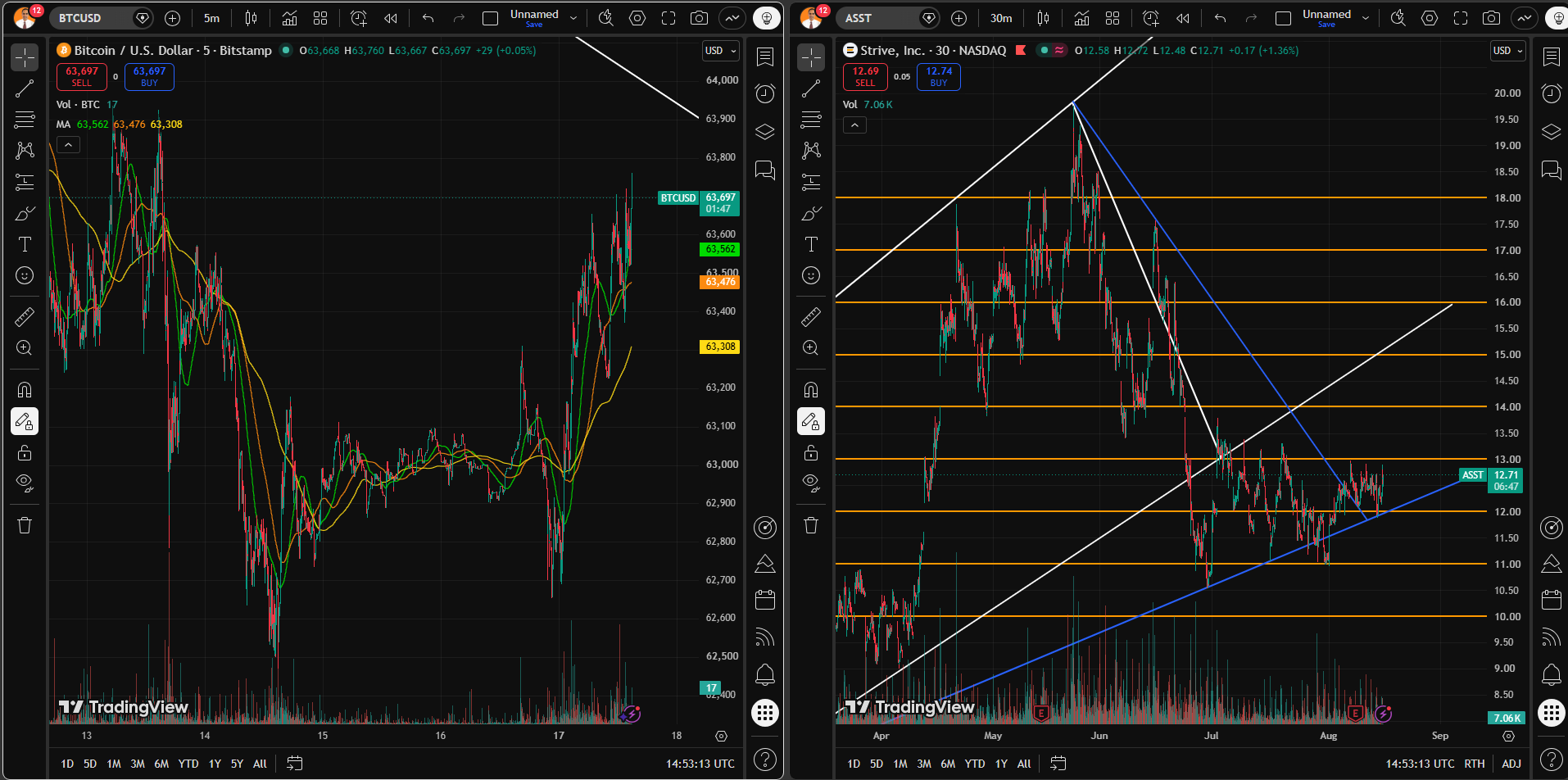Open quick search in the ASST toolbar

pos(1398,18)
